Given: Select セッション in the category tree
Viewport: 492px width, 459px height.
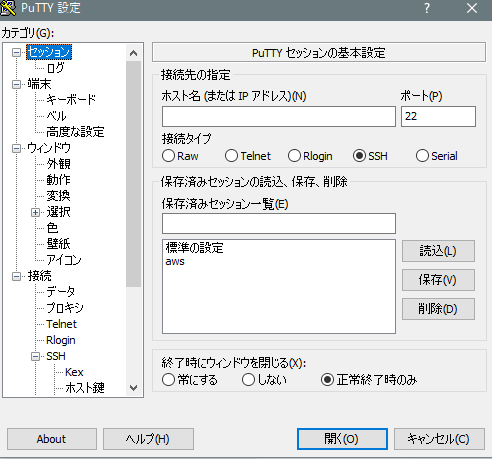Looking at the screenshot, I should (x=49, y=52).
